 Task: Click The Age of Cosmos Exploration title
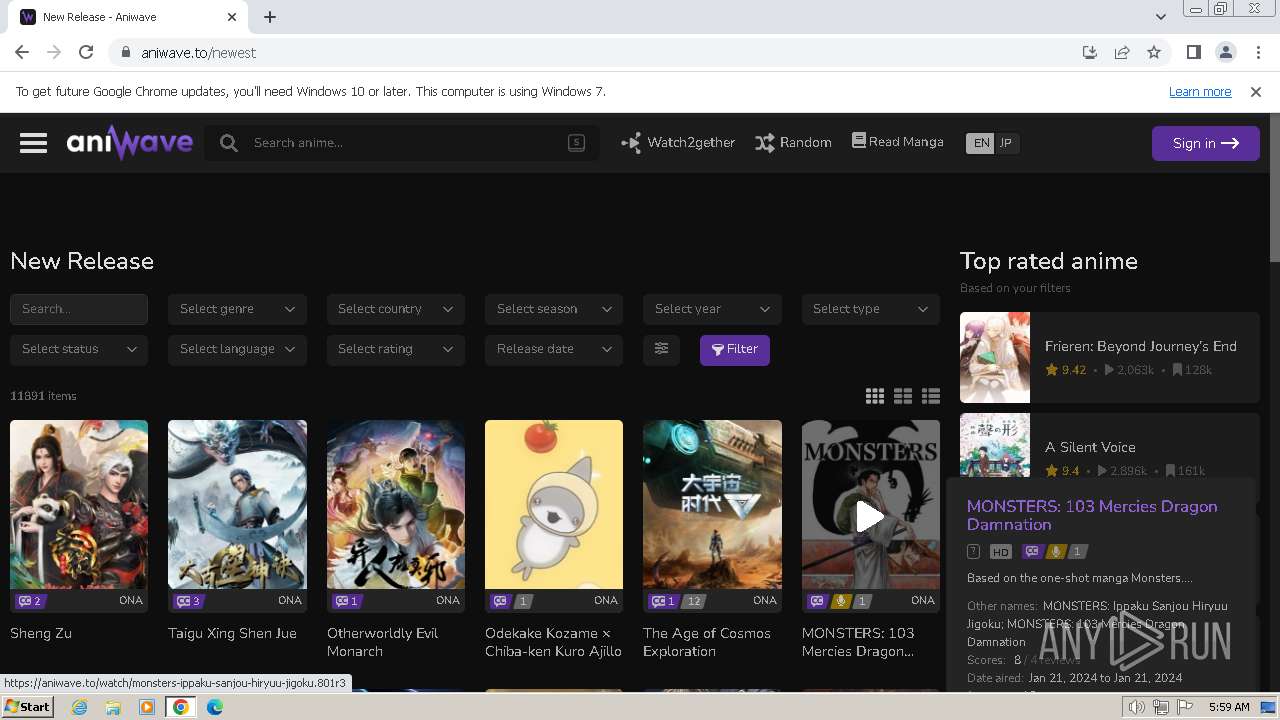707,642
